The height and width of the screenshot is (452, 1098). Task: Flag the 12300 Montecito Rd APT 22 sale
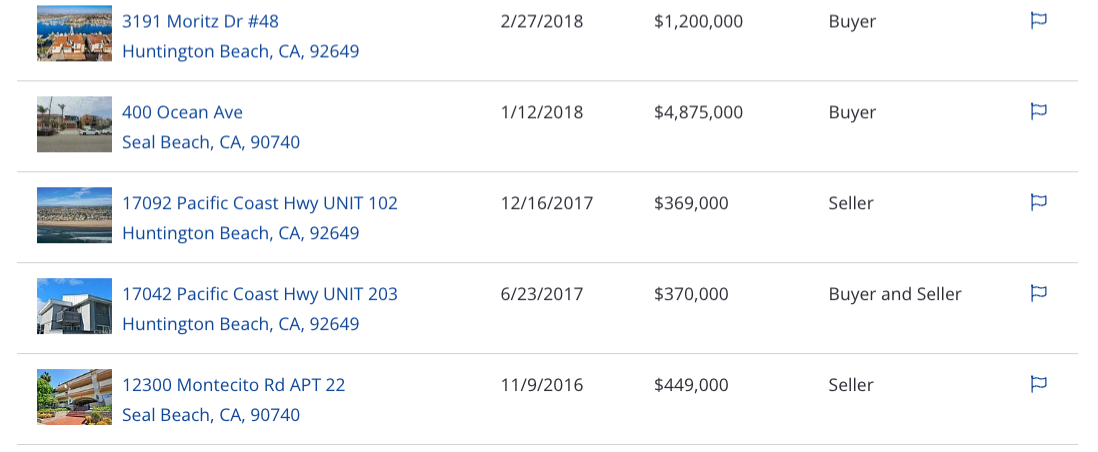pyautogui.click(x=1038, y=384)
